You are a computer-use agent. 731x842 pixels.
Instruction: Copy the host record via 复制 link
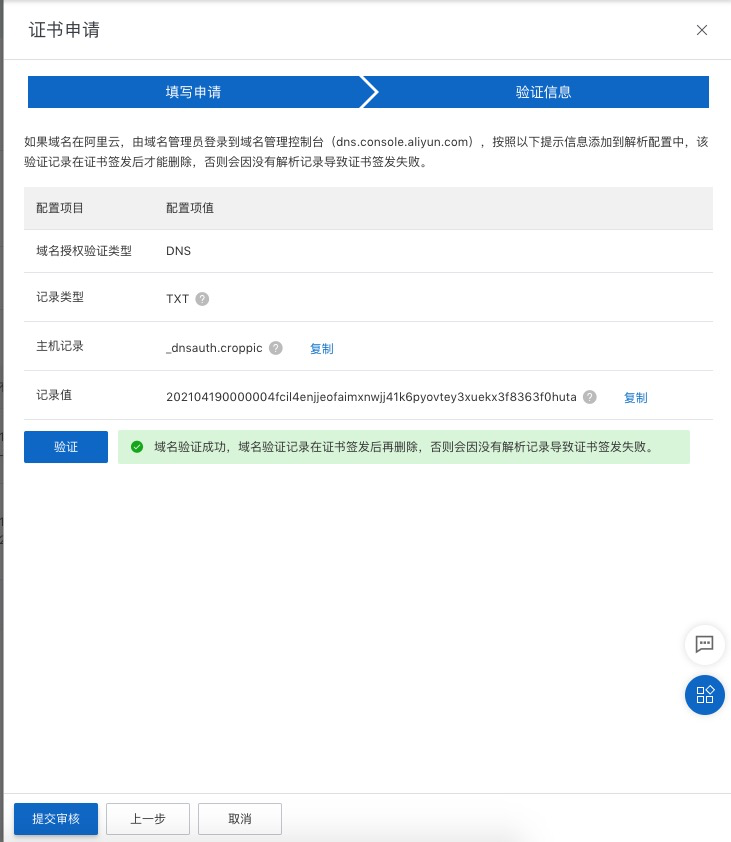(321, 349)
